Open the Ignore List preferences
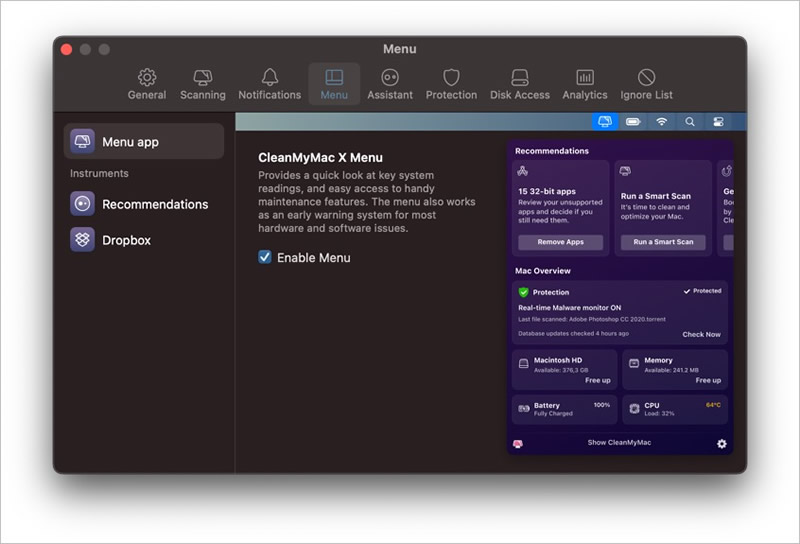 click(x=646, y=84)
